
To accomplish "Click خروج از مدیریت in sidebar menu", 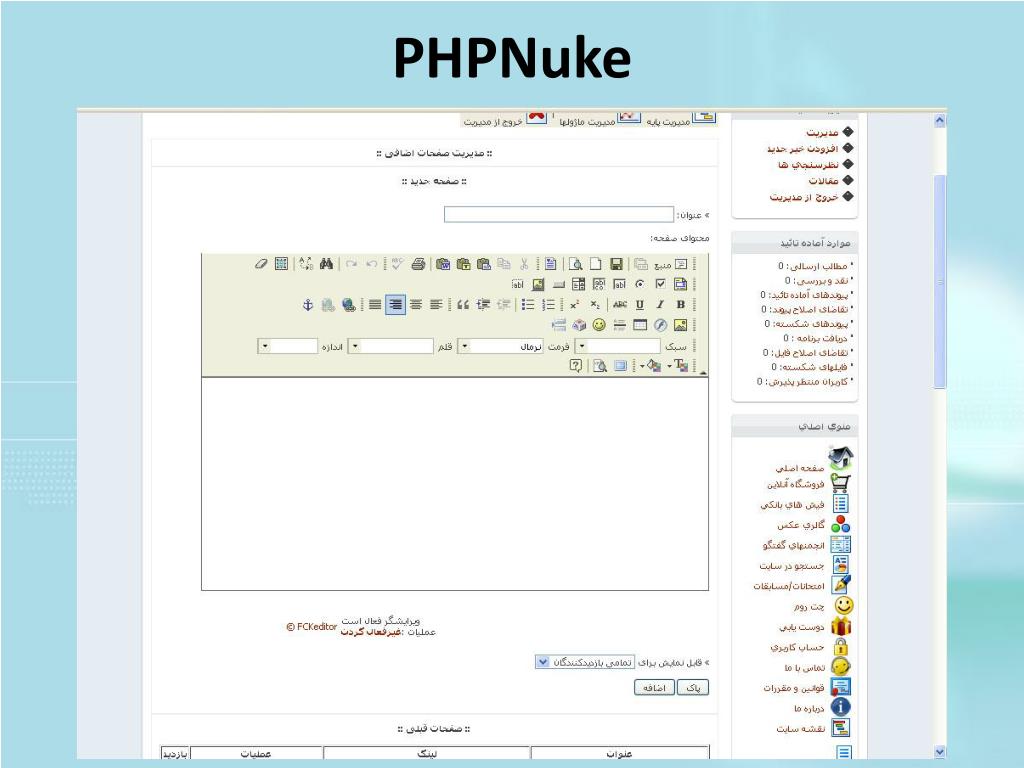I will tap(804, 197).
